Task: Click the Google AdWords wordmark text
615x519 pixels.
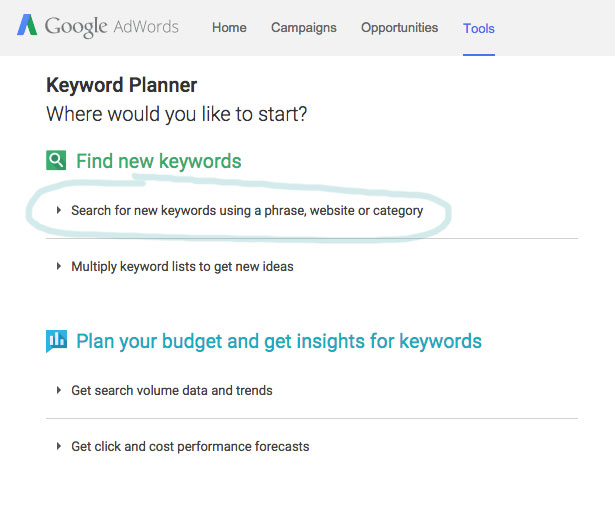Action: click(x=112, y=27)
